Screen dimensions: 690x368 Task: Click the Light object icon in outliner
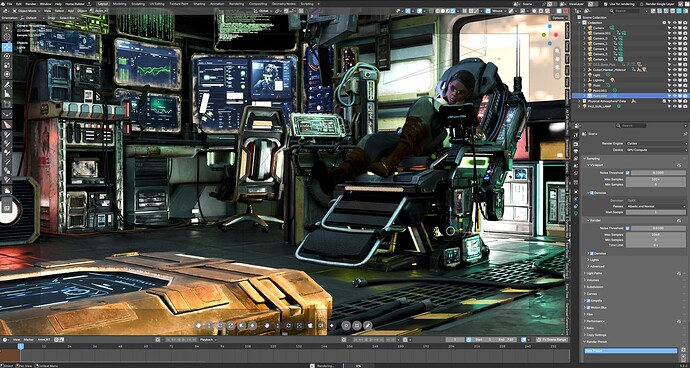click(590, 75)
